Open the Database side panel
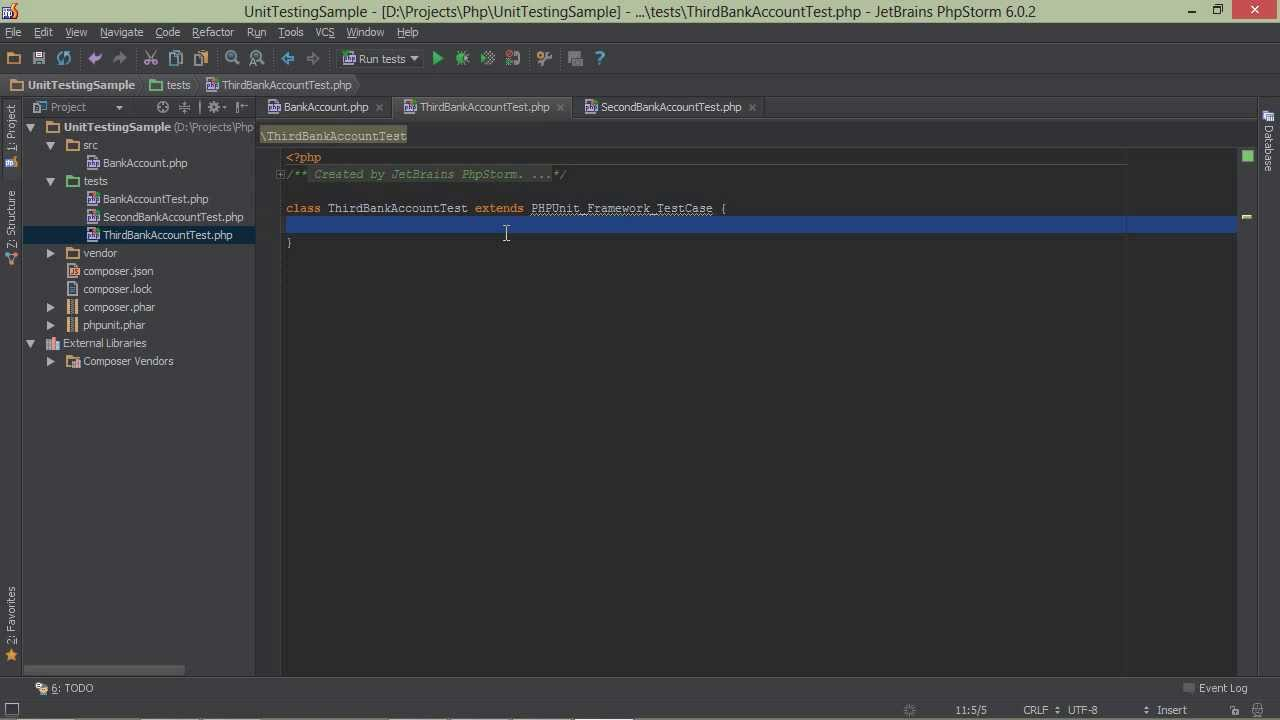This screenshot has height=720, width=1280. 1268,141
